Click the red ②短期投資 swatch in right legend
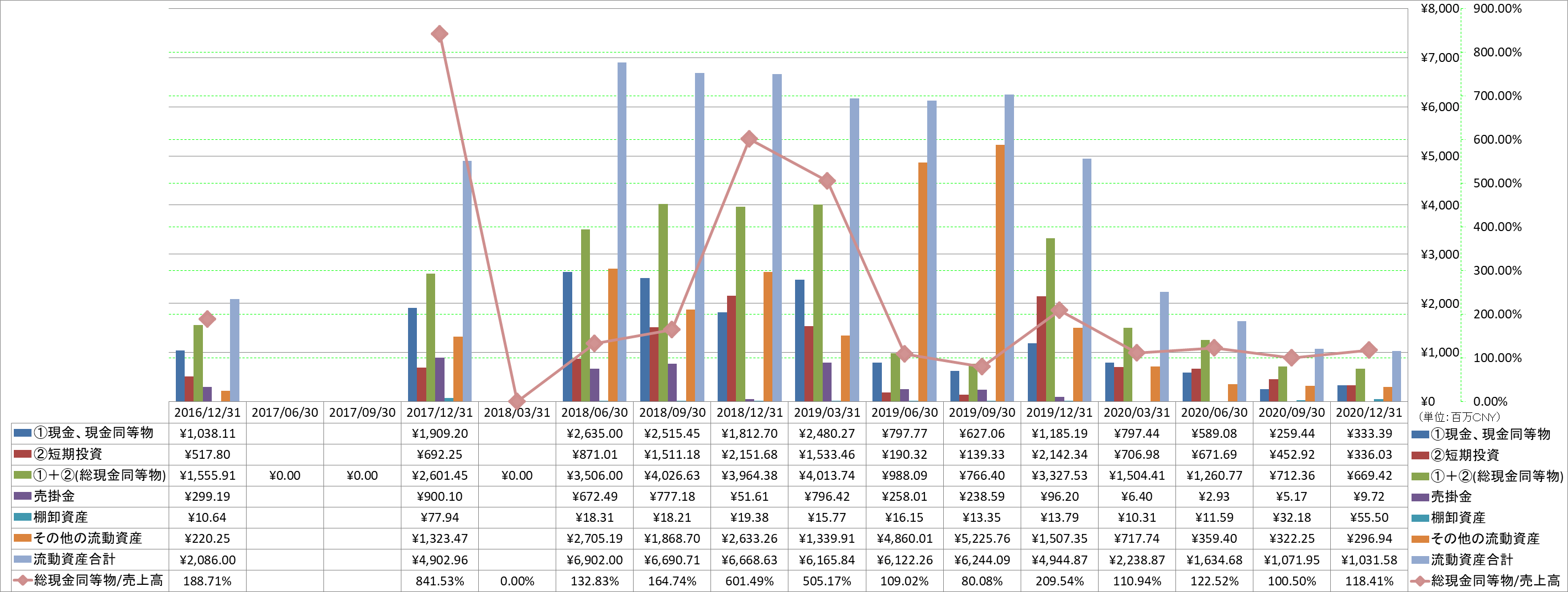This screenshot has width=1568, height=592. 1420,455
